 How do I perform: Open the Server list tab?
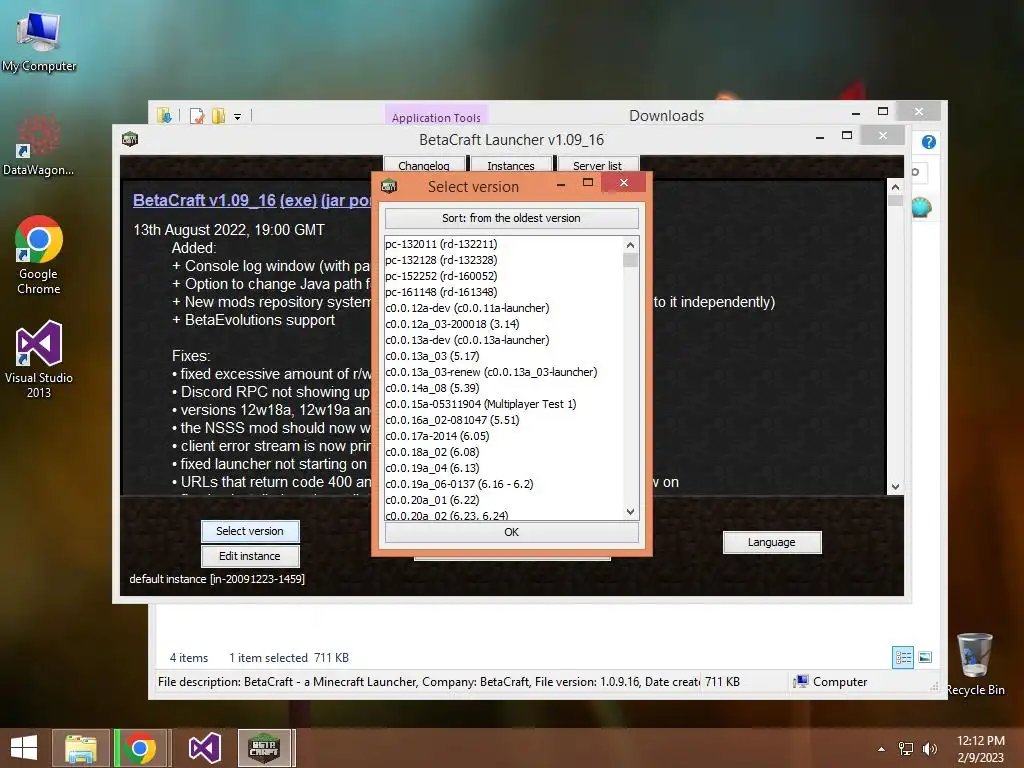[x=598, y=165]
